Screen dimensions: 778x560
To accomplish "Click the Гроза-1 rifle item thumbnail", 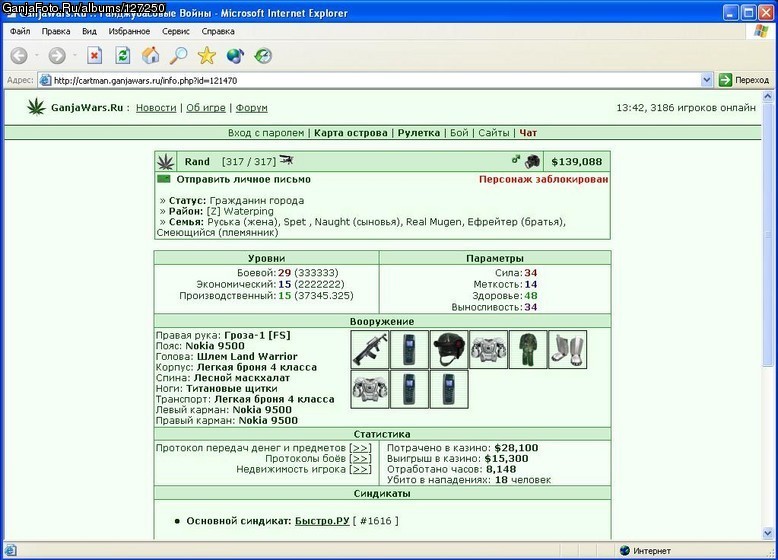I will click(370, 350).
